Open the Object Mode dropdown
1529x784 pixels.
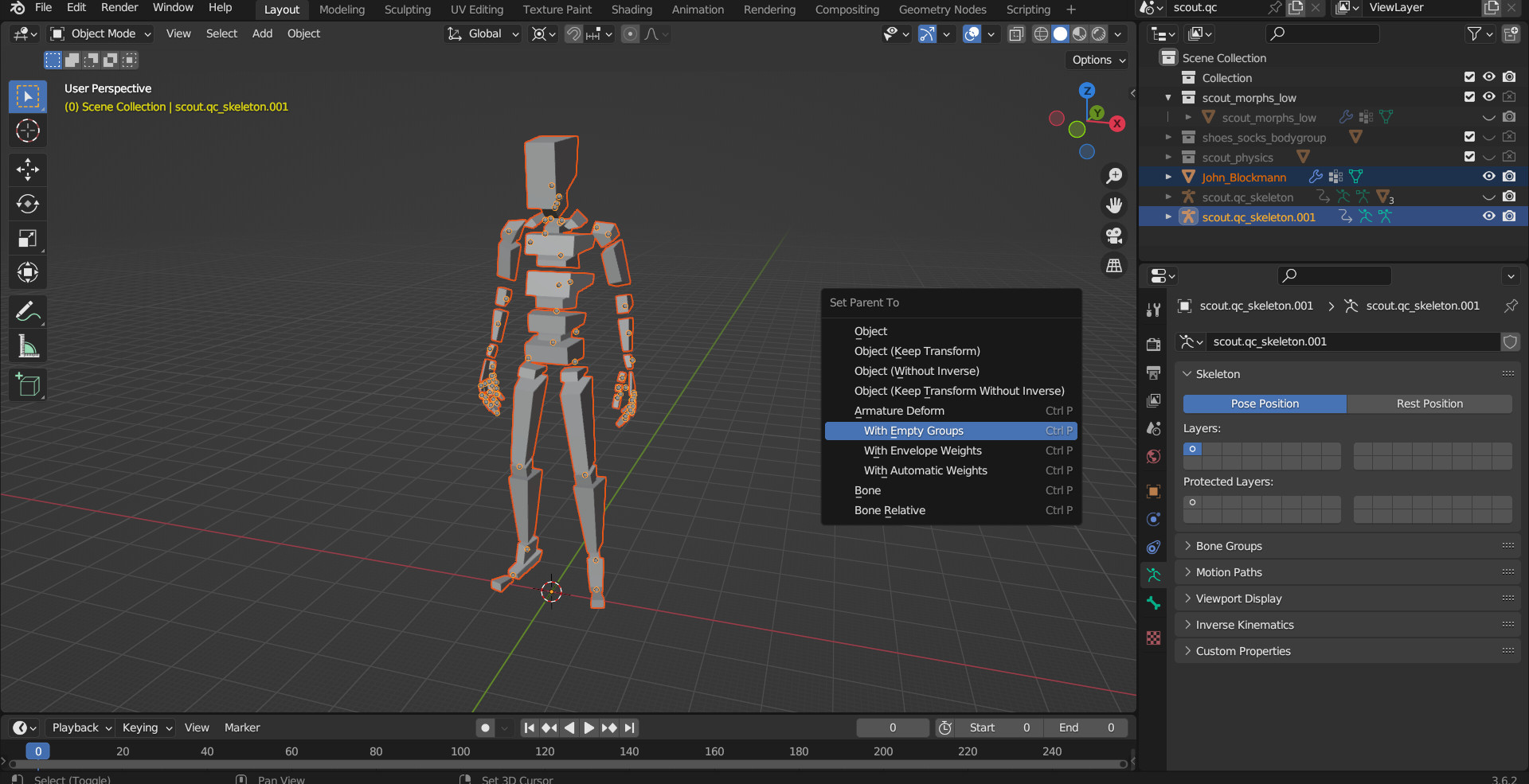100,33
